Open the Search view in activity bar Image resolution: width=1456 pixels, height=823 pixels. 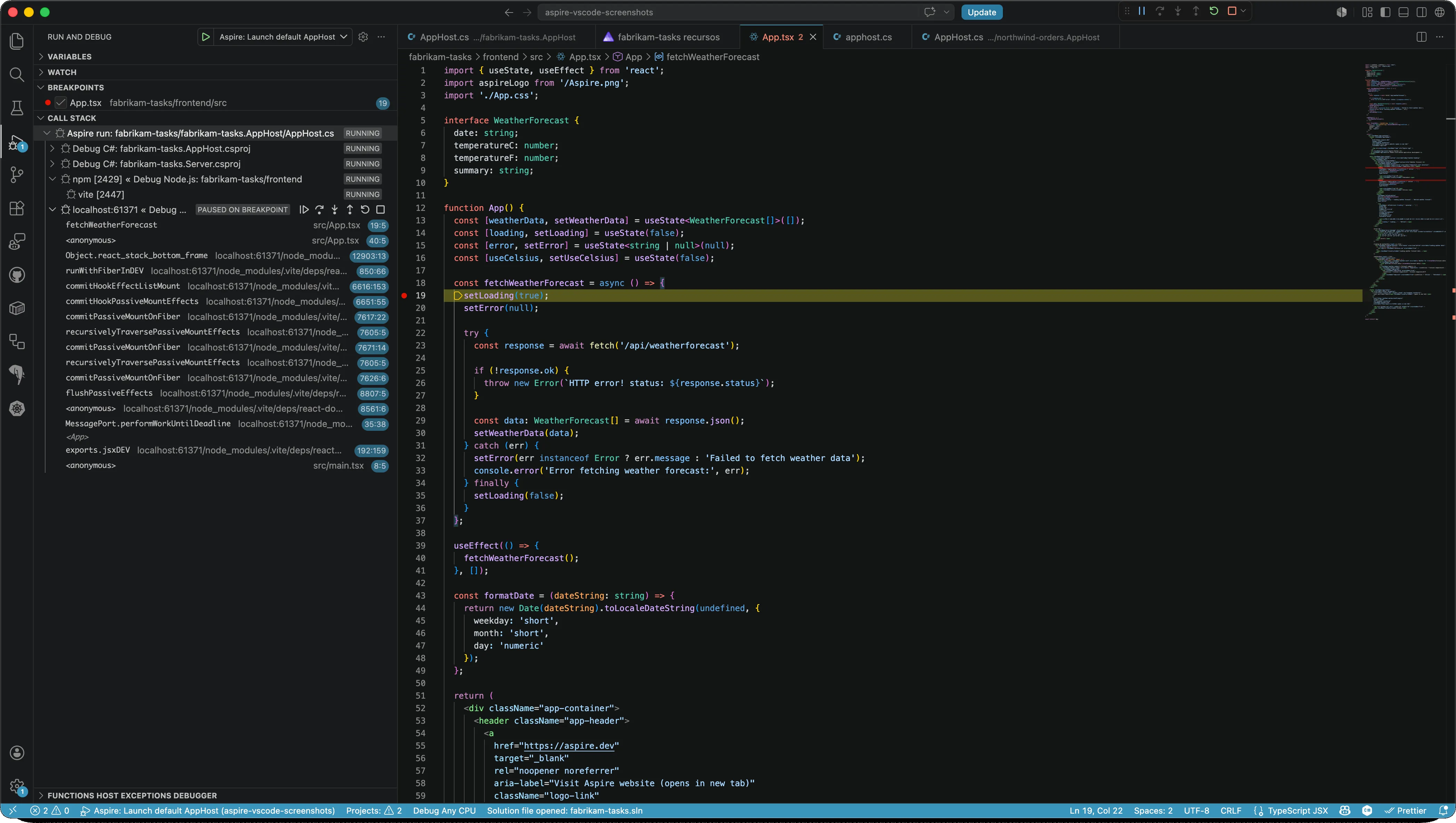pyautogui.click(x=17, y=74)
